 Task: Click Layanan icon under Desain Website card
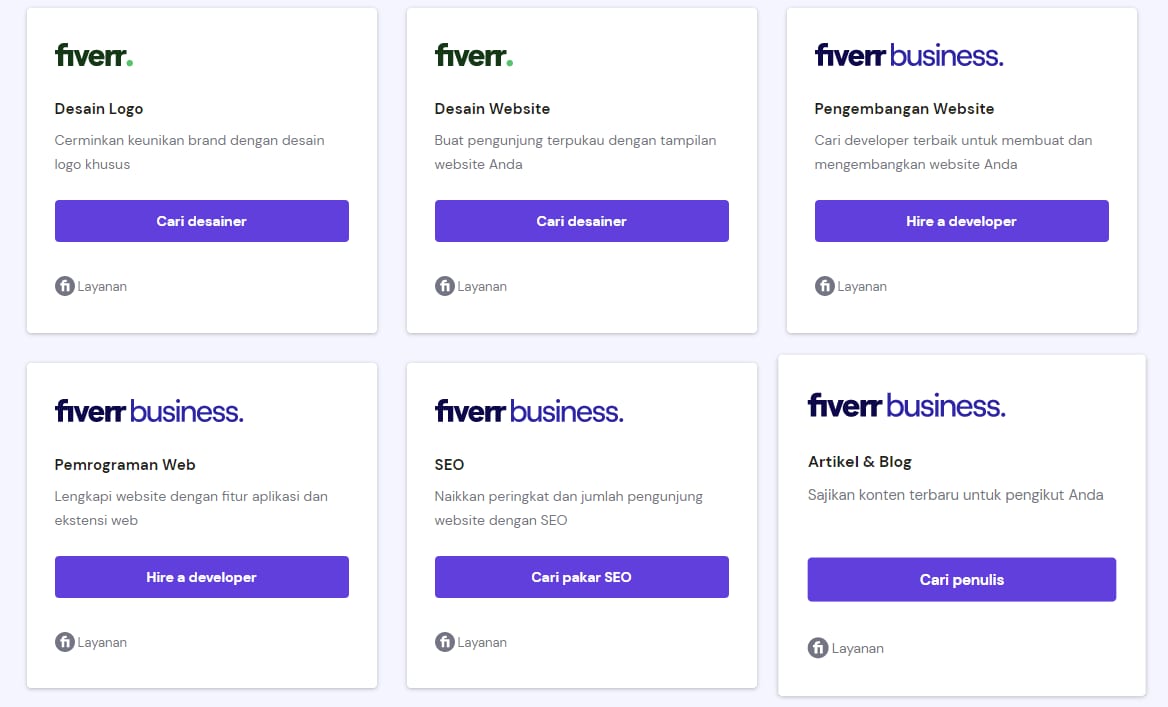(x=445, y=286)
